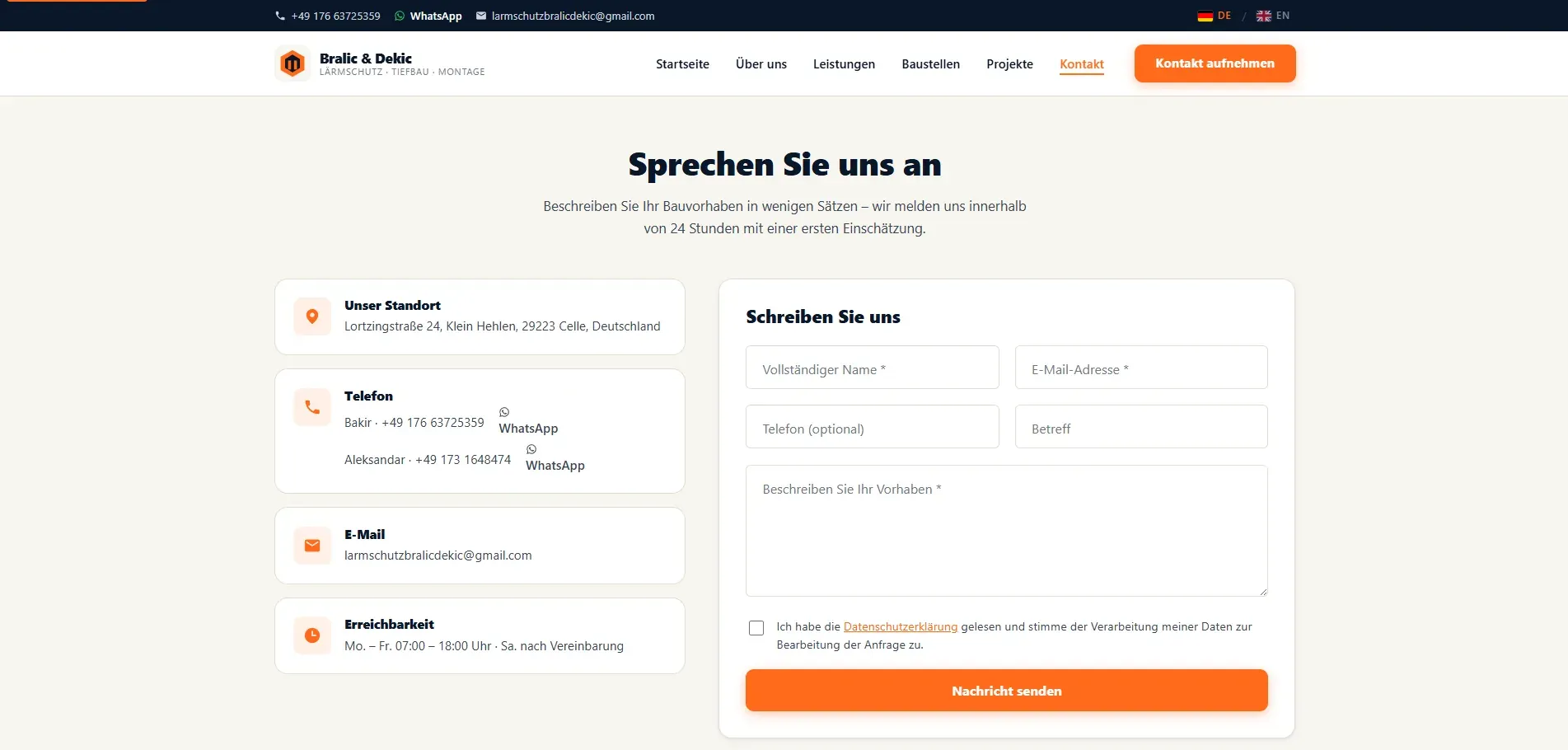Click the Sprechen Sie uns an heading
The image size is (1568, 750).
pyautogui.click(x=784, y=165)
